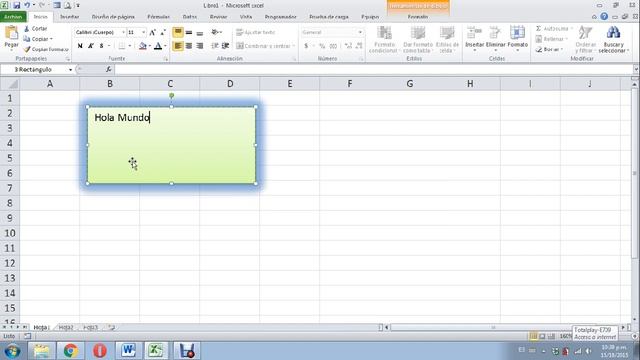Image resolution: width=640 pixels, height=360 pixels.
Task: Toggle center text alignment
Action: click(189, 46)
